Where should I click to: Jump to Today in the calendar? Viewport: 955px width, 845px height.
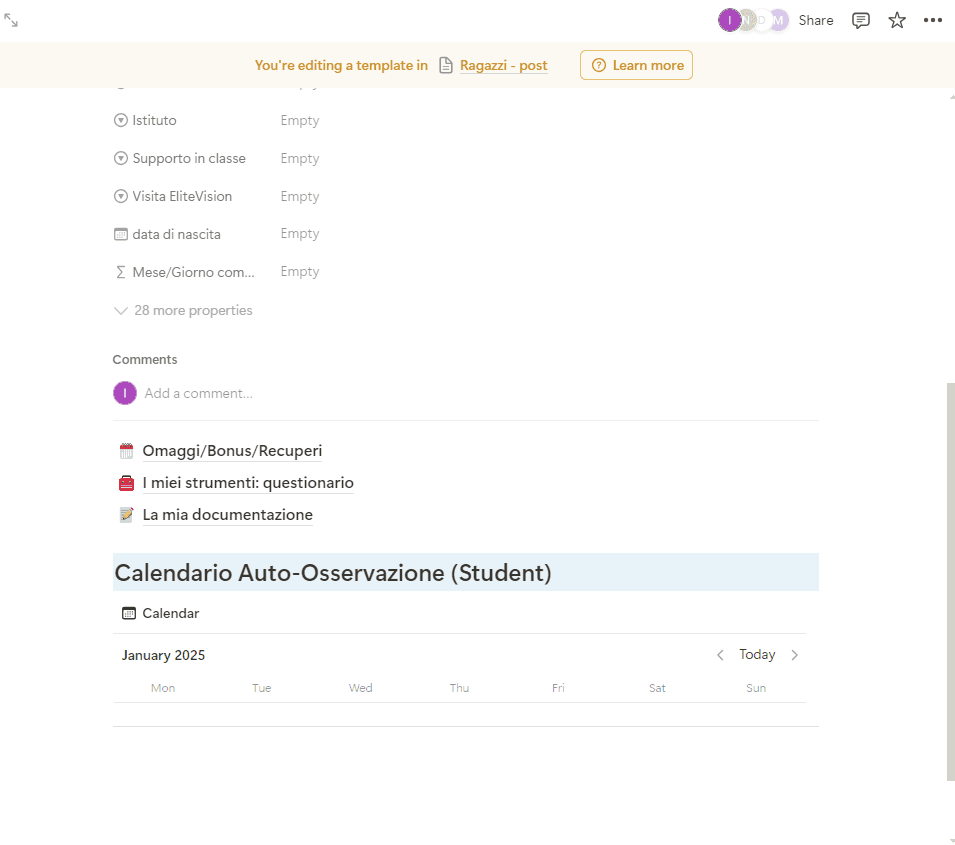[757, 654]
